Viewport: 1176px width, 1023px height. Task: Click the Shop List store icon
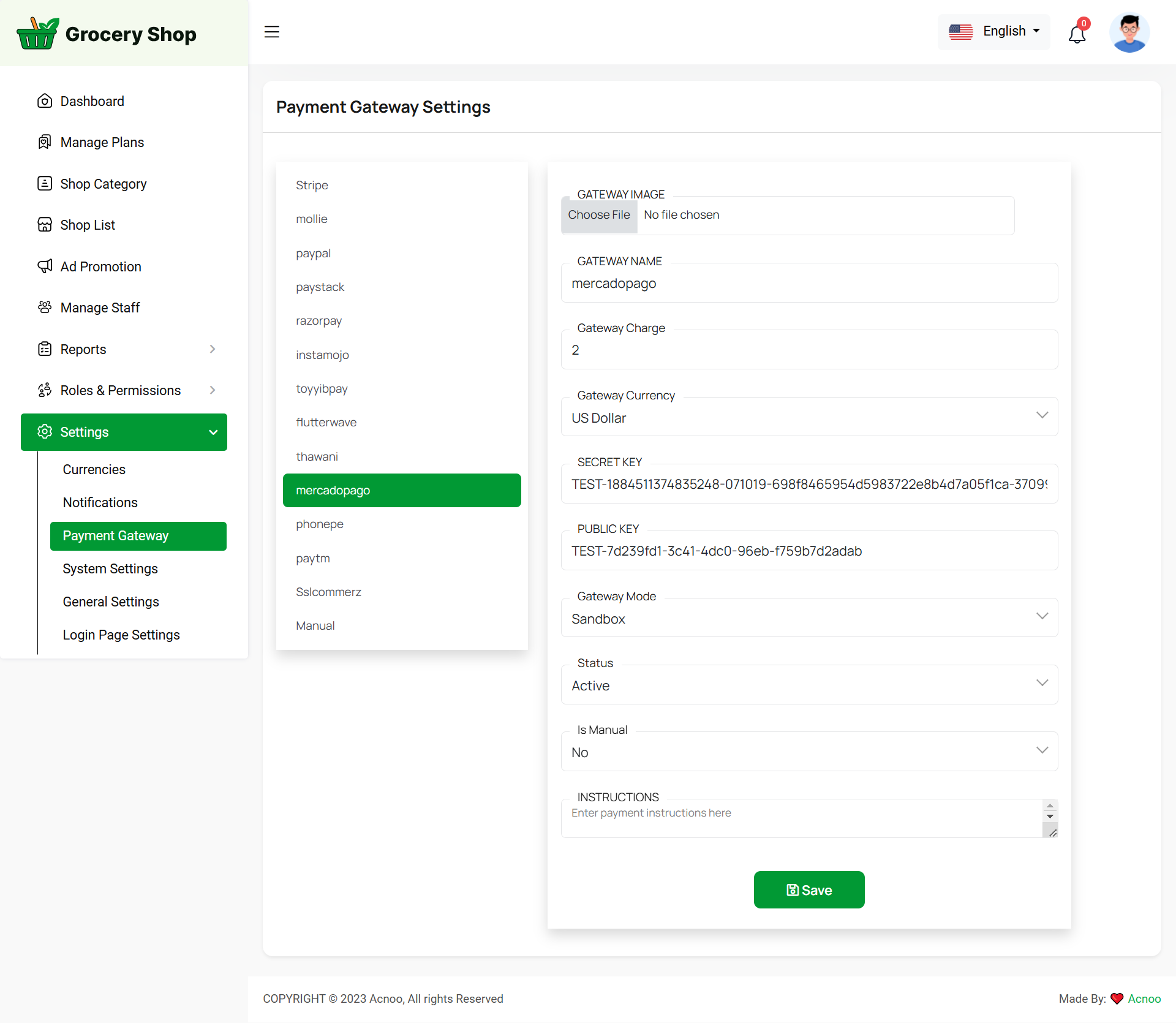(x=45, y=225)
